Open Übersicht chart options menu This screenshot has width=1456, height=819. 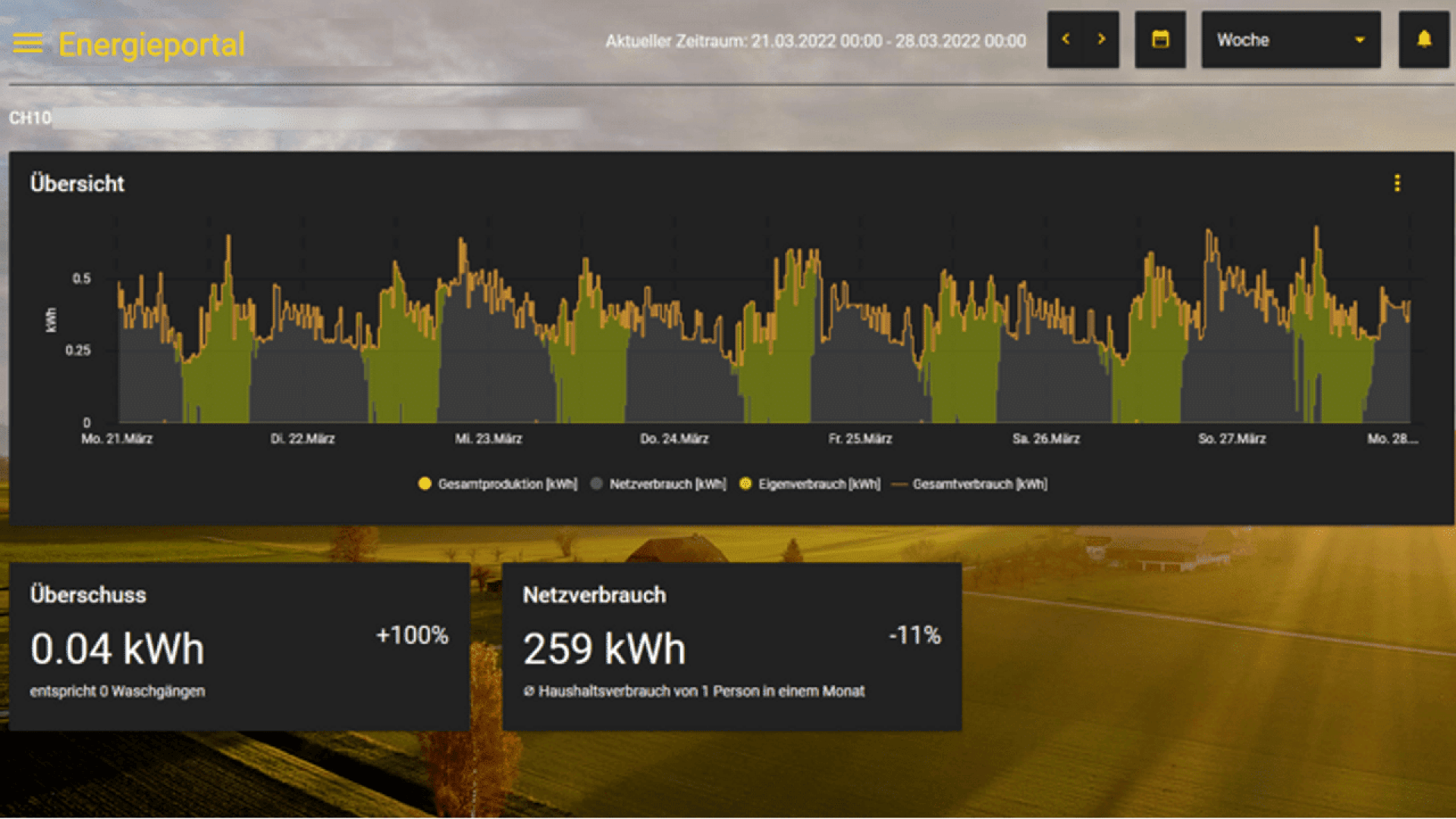1397,183
